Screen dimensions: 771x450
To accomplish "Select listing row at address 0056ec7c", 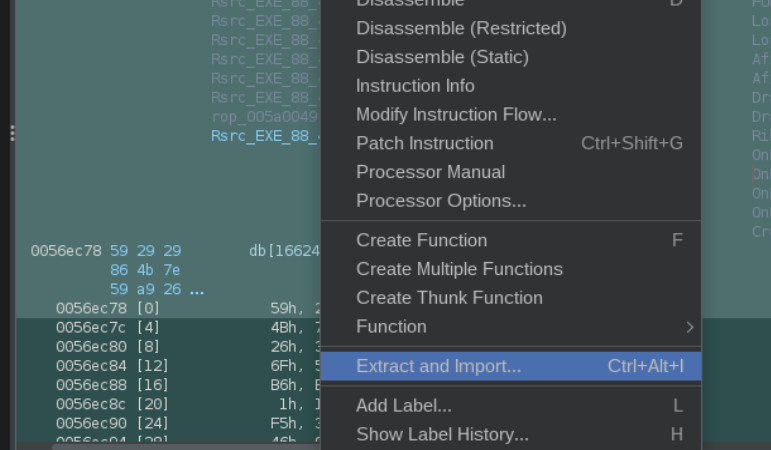I will [168, 328].
